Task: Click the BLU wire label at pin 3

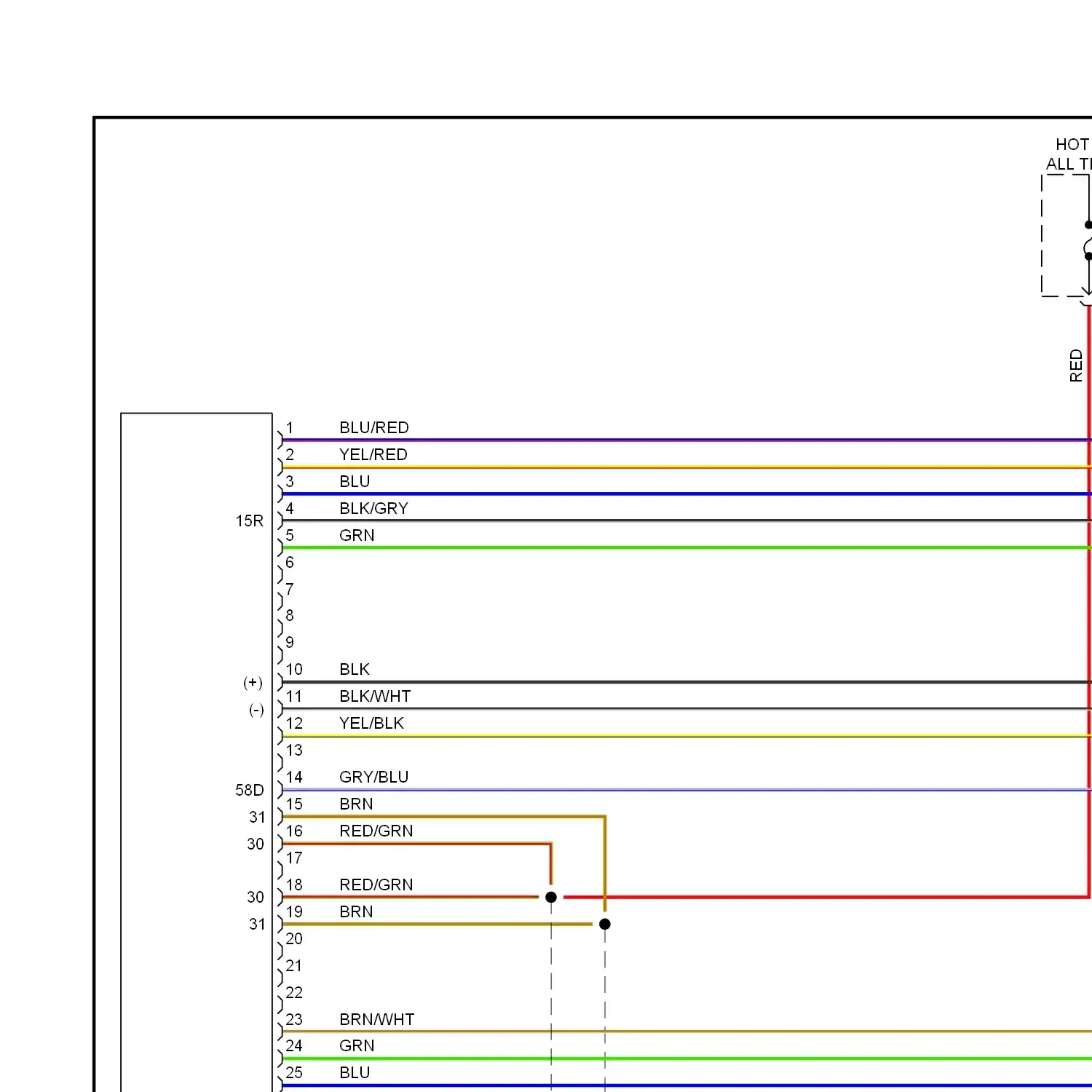Action: pyautogui.click(x=355, y=481)
